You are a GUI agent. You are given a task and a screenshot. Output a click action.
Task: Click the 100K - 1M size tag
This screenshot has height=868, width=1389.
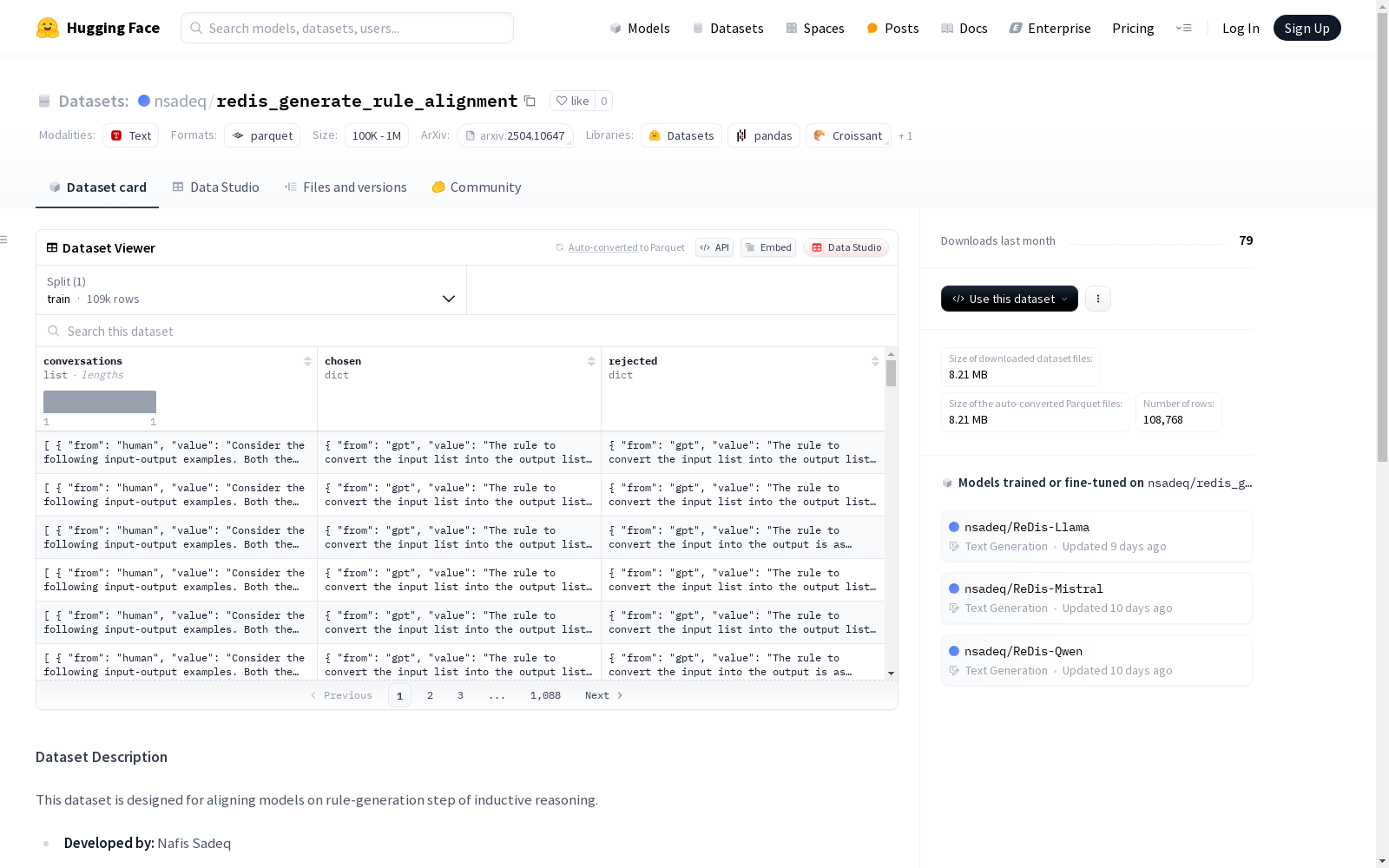point(377,135)
